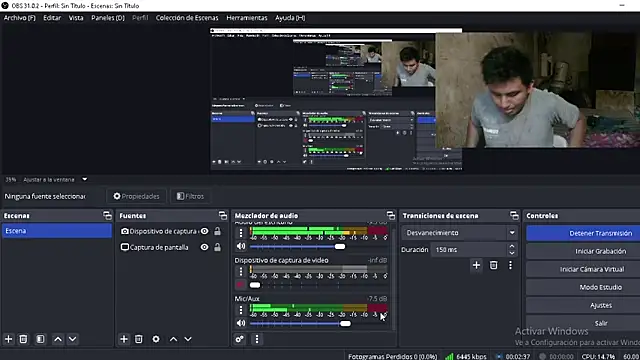Remove scene transition trash icon
Viewport: 640px width, 360px height.
493,265
